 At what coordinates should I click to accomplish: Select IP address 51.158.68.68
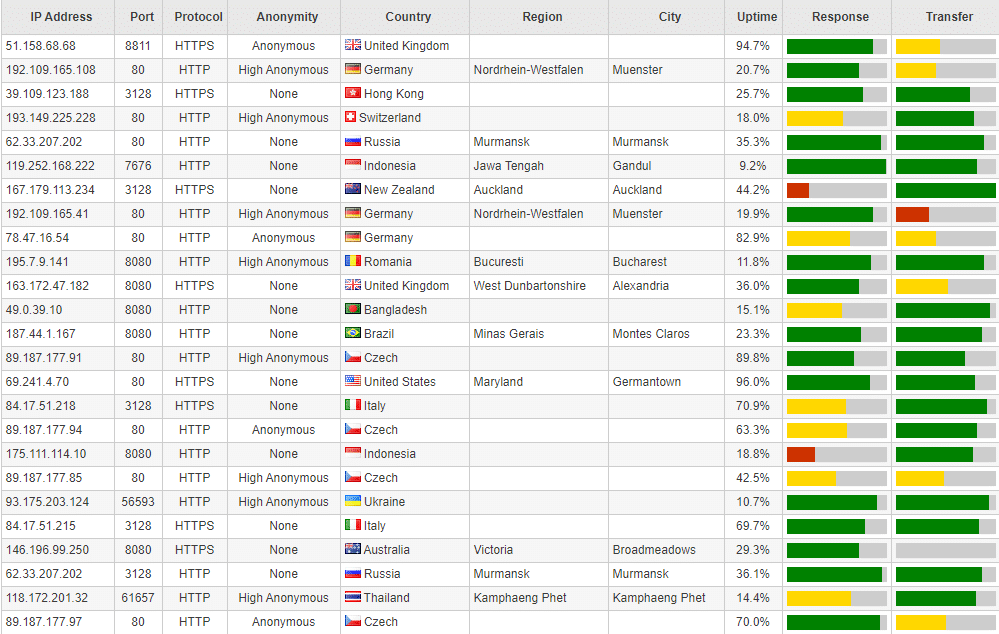(41, 46)
